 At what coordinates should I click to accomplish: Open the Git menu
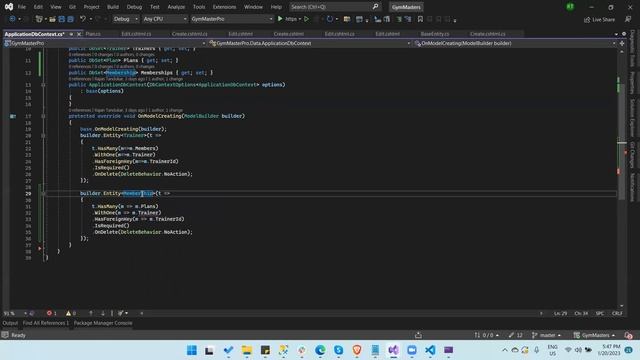tap(72, 7)
